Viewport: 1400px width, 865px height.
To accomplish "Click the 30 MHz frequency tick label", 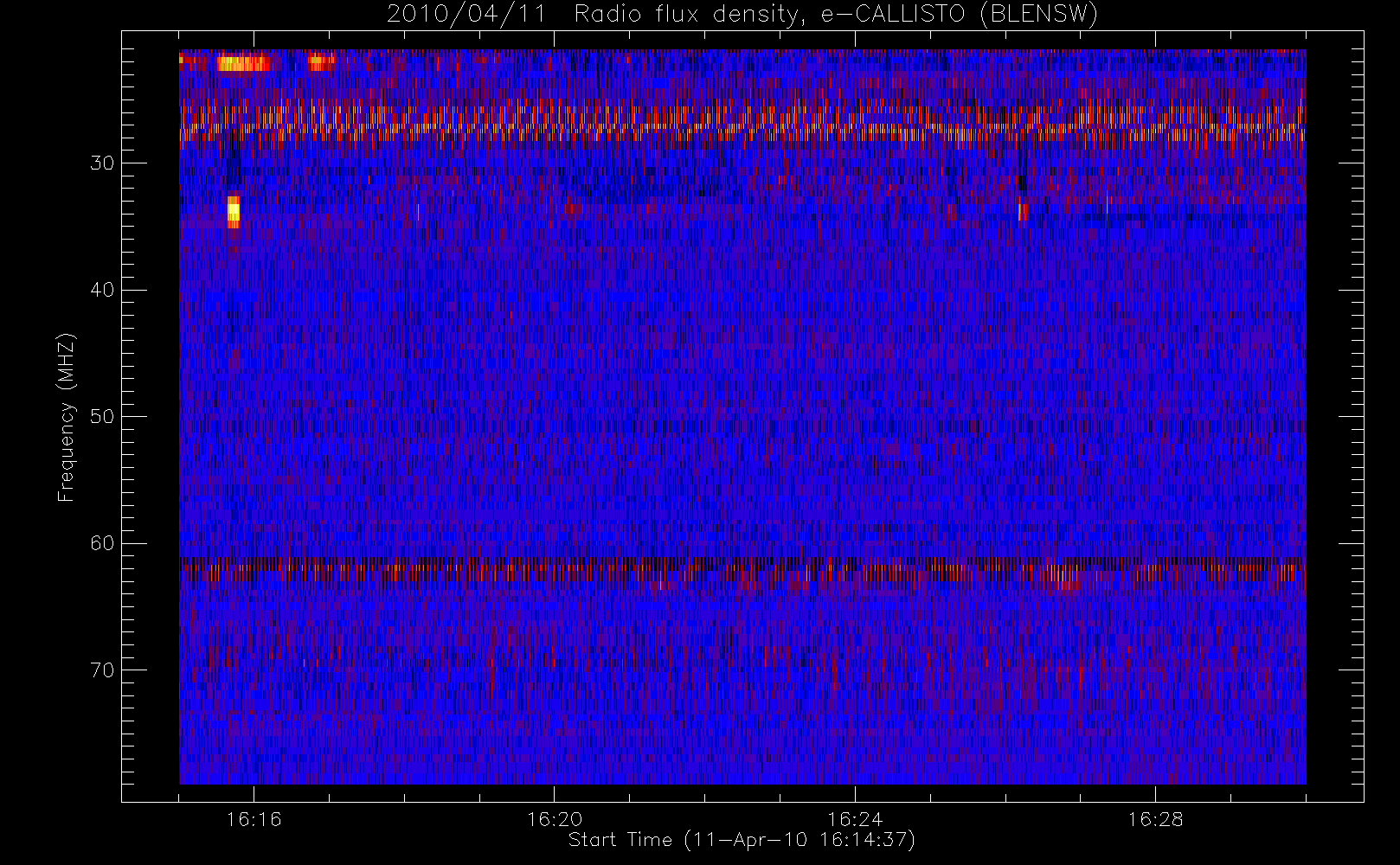I will (102, 163).
